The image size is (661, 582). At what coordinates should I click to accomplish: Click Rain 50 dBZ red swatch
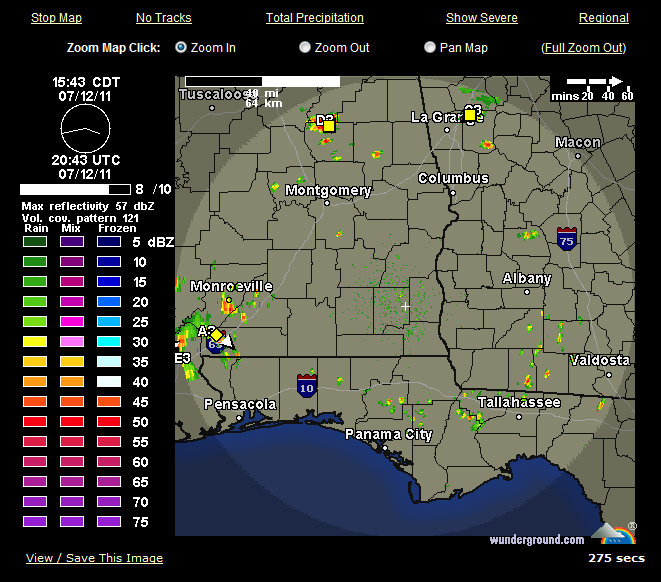coord(35,421)
